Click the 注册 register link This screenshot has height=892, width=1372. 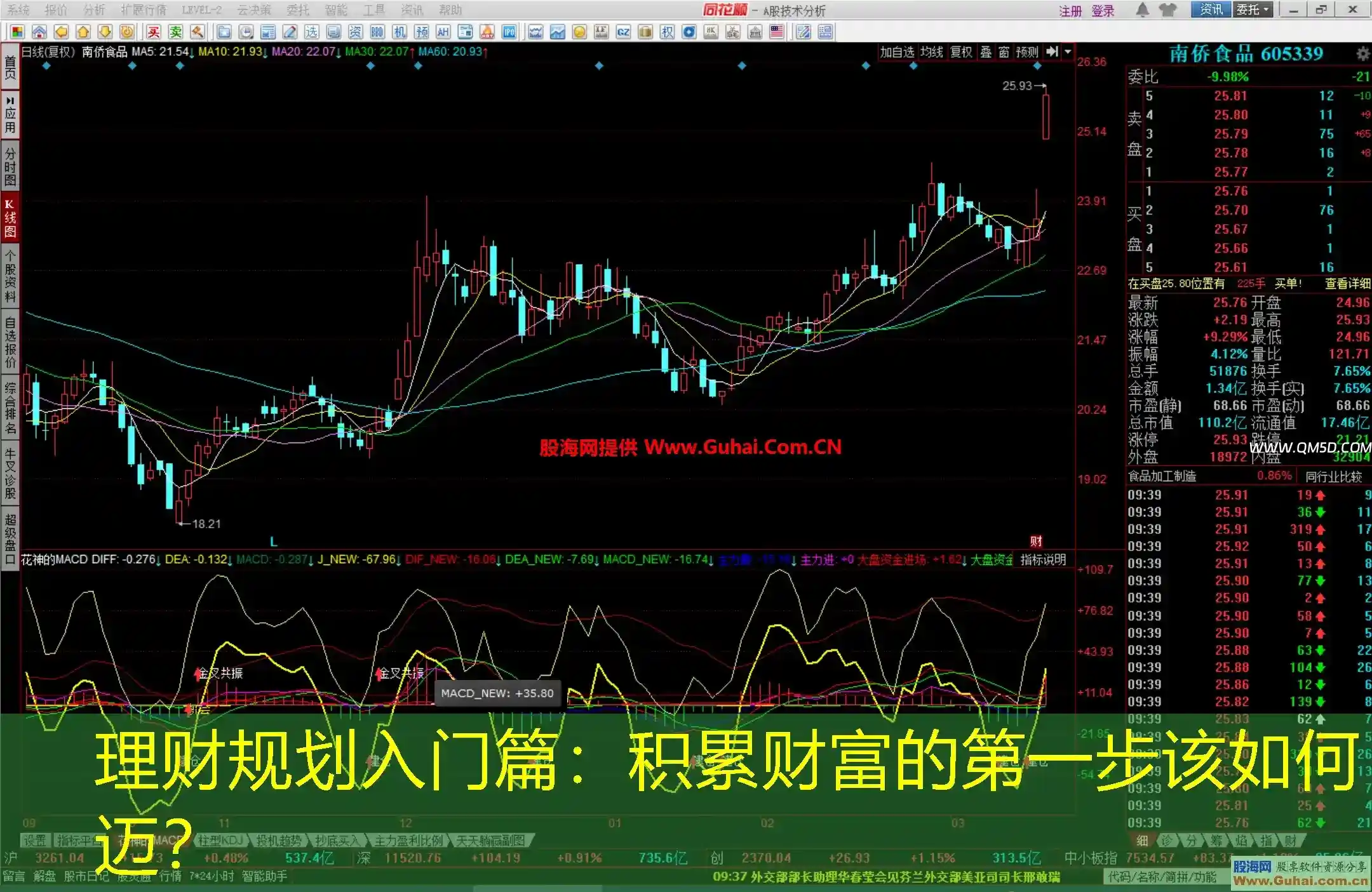point(1070,11)
